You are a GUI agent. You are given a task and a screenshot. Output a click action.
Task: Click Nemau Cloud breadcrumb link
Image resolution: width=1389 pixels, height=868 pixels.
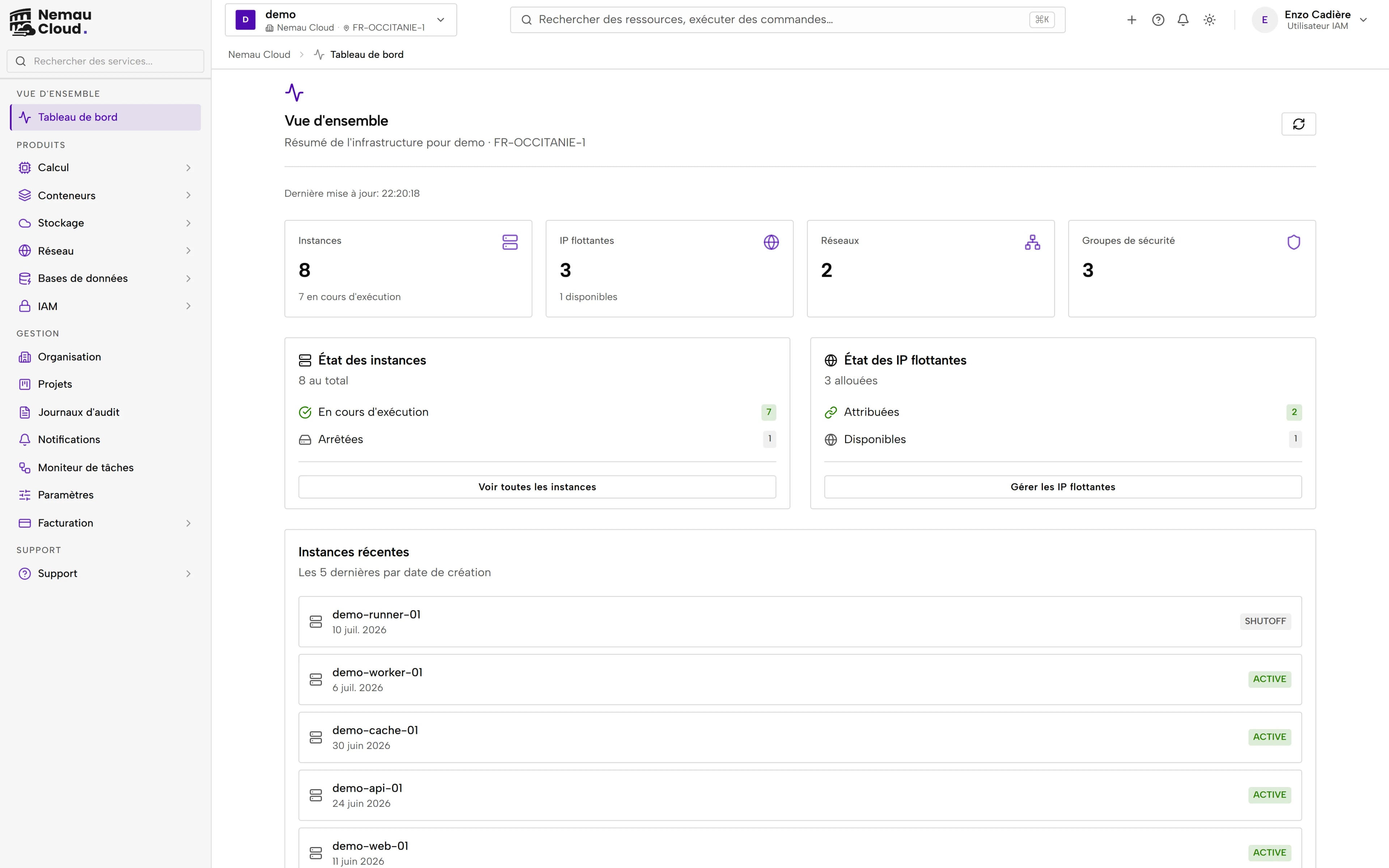click(259, 55)
